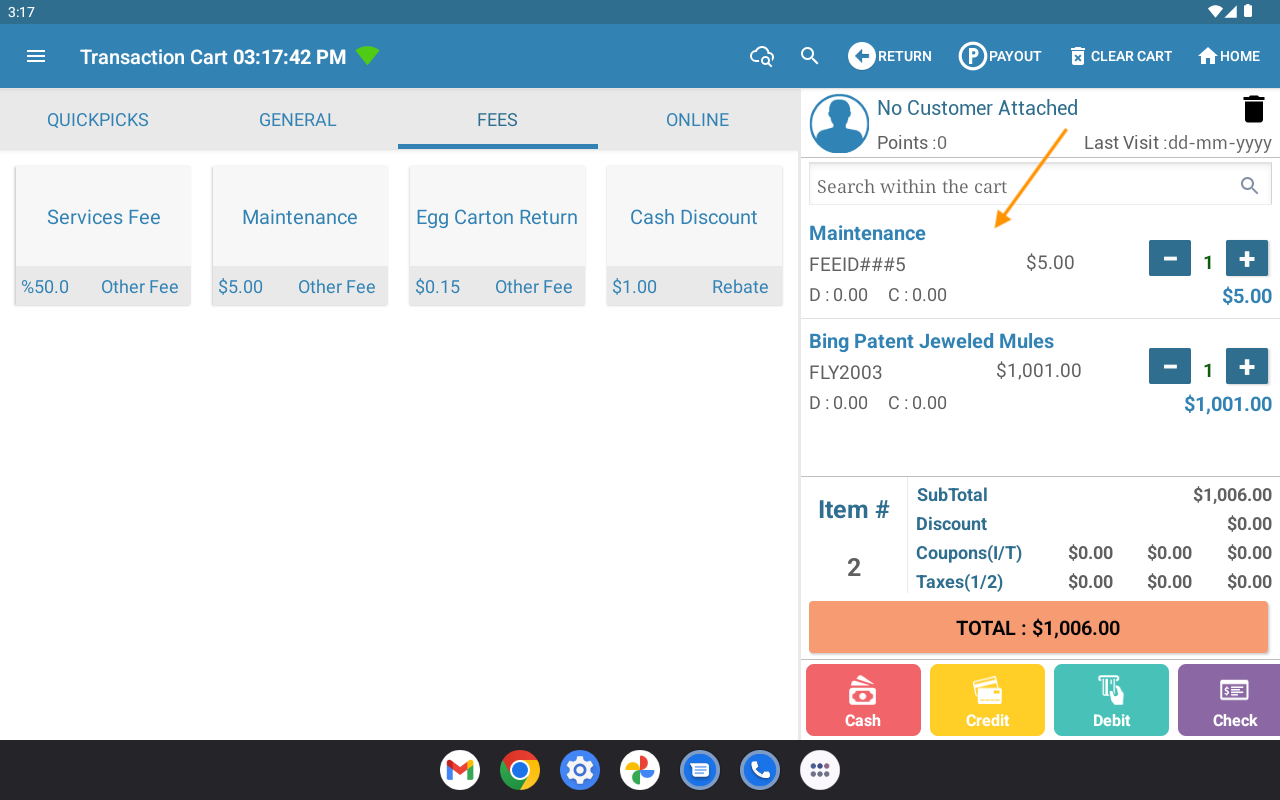Add the Services Fee tile
The height and width of the screenshot is (800, 1280).
(103, 236)
